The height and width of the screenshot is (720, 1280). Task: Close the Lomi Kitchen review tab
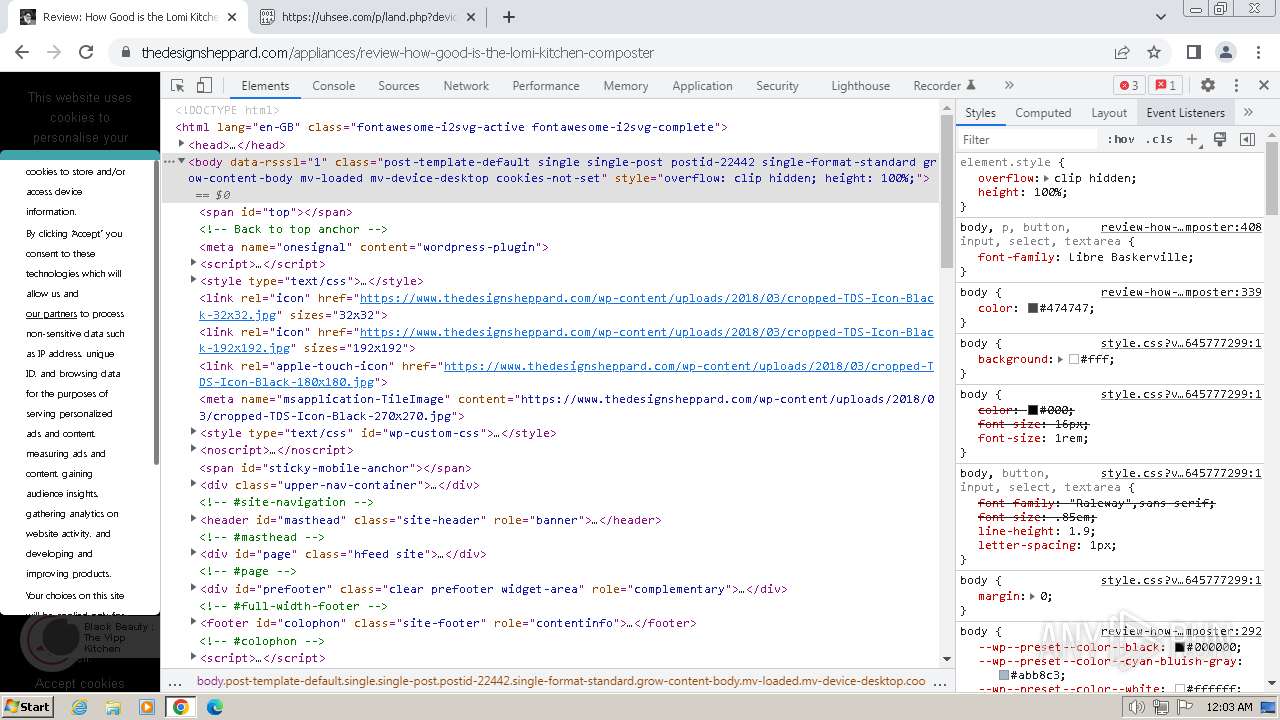(x=232, y=17)
